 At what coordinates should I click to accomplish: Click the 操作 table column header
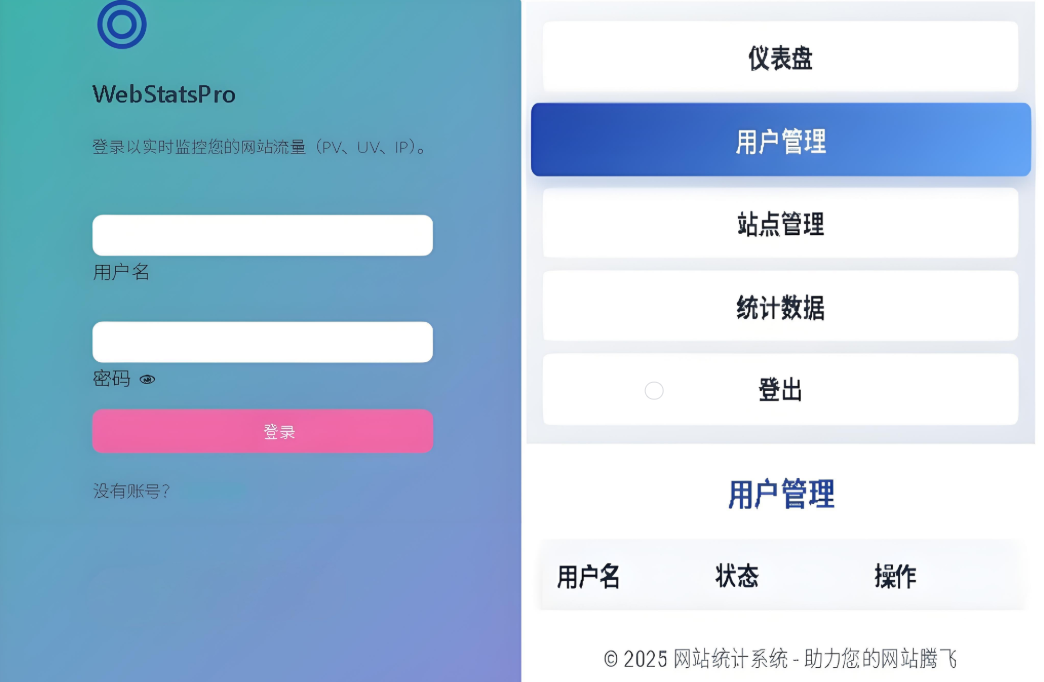point(896,576)
